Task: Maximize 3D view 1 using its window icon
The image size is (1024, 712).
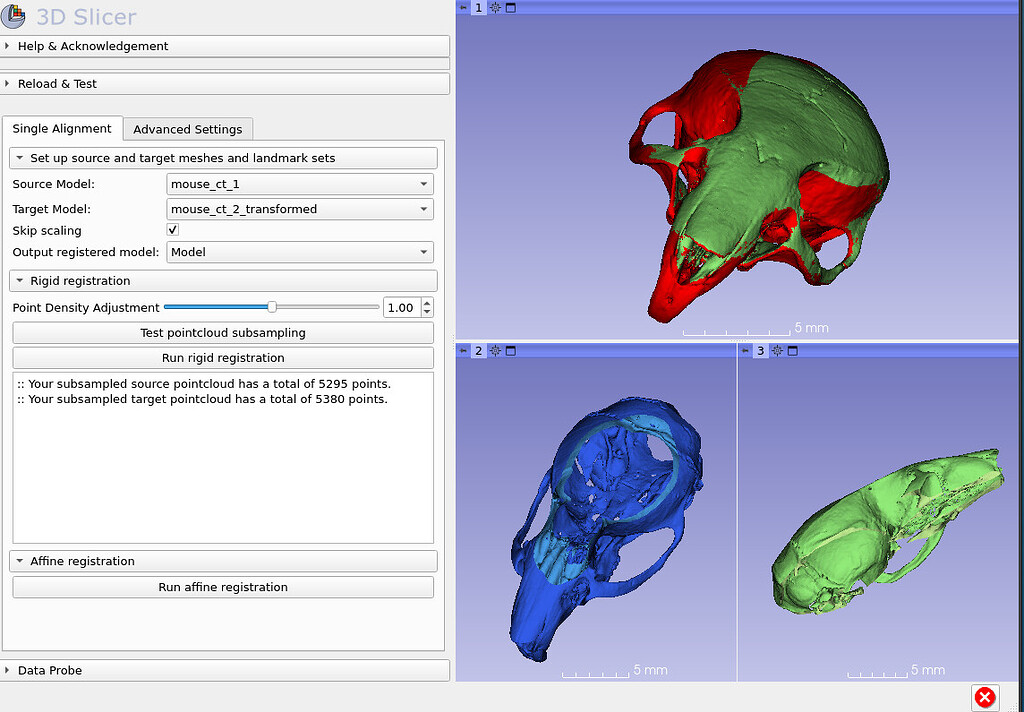Action: point(510,7)
